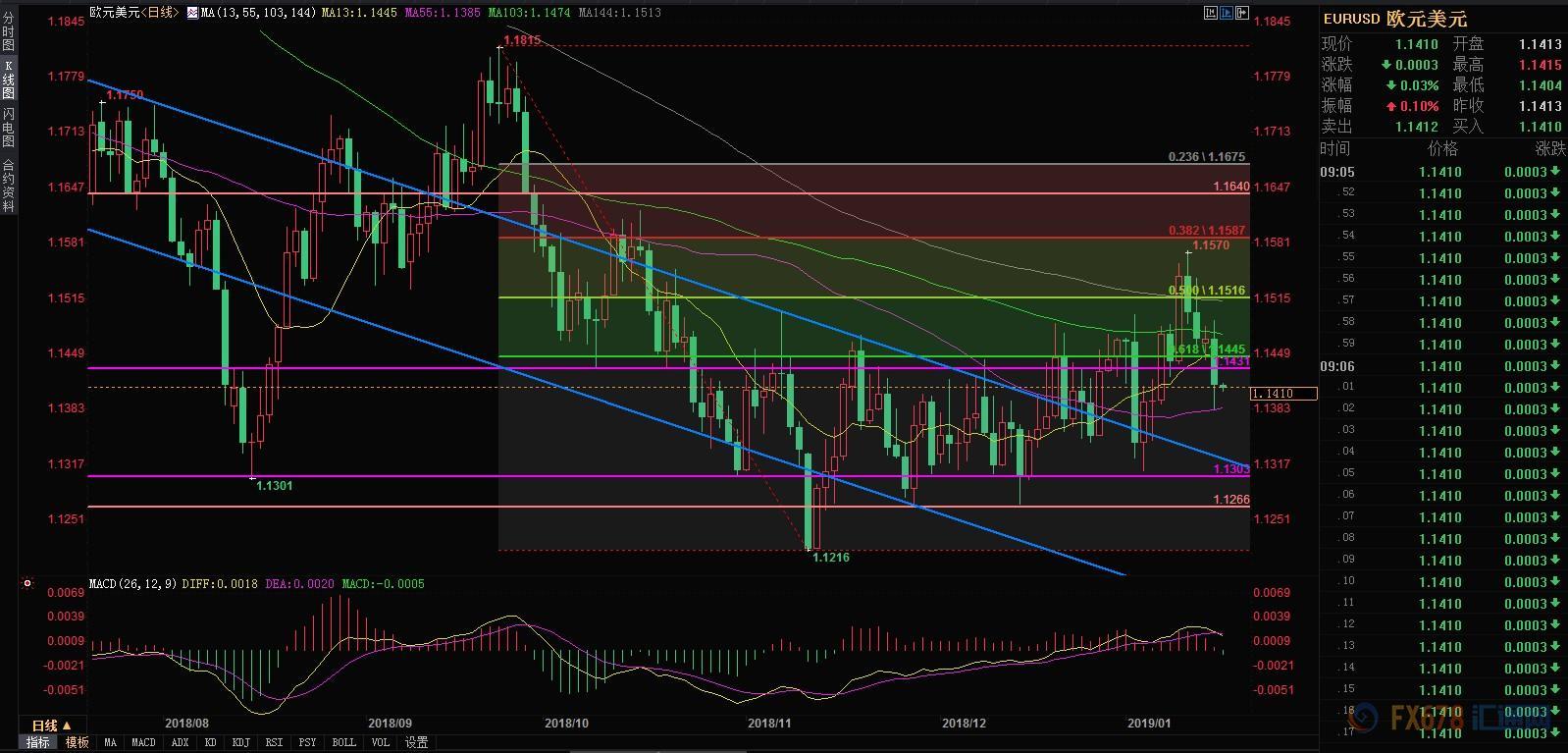1568x753 pixels.
Task: Toggle the KDJ indicator
Action: click(x=240, y=742)
